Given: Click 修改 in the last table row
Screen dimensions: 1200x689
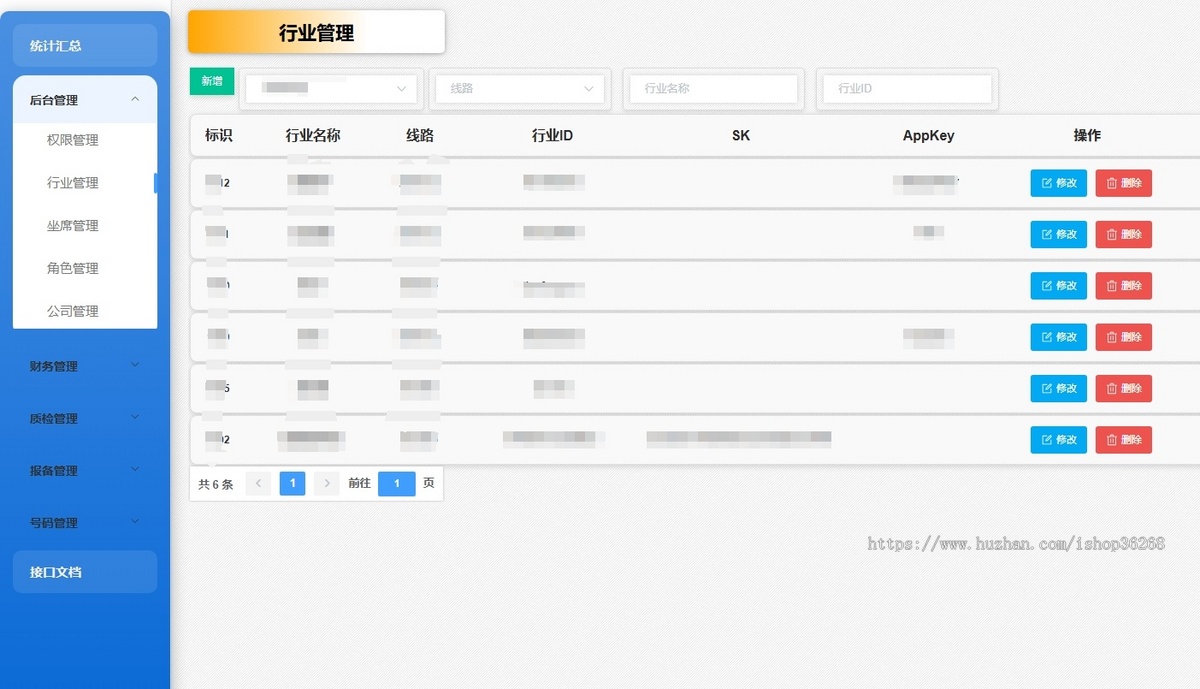Looking at the screenshot, I should pos(1059,440).
